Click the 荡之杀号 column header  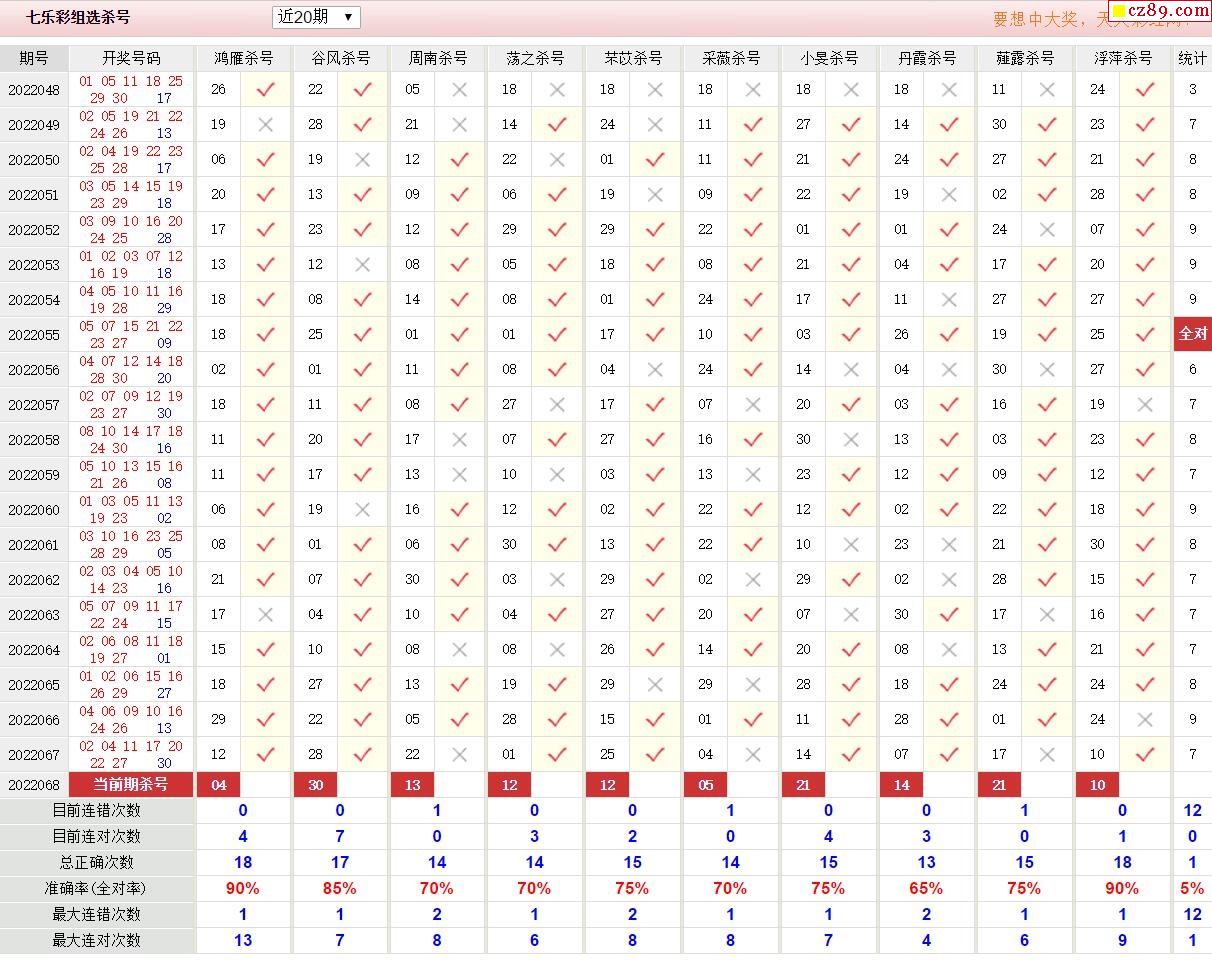(x=535, y=58)
